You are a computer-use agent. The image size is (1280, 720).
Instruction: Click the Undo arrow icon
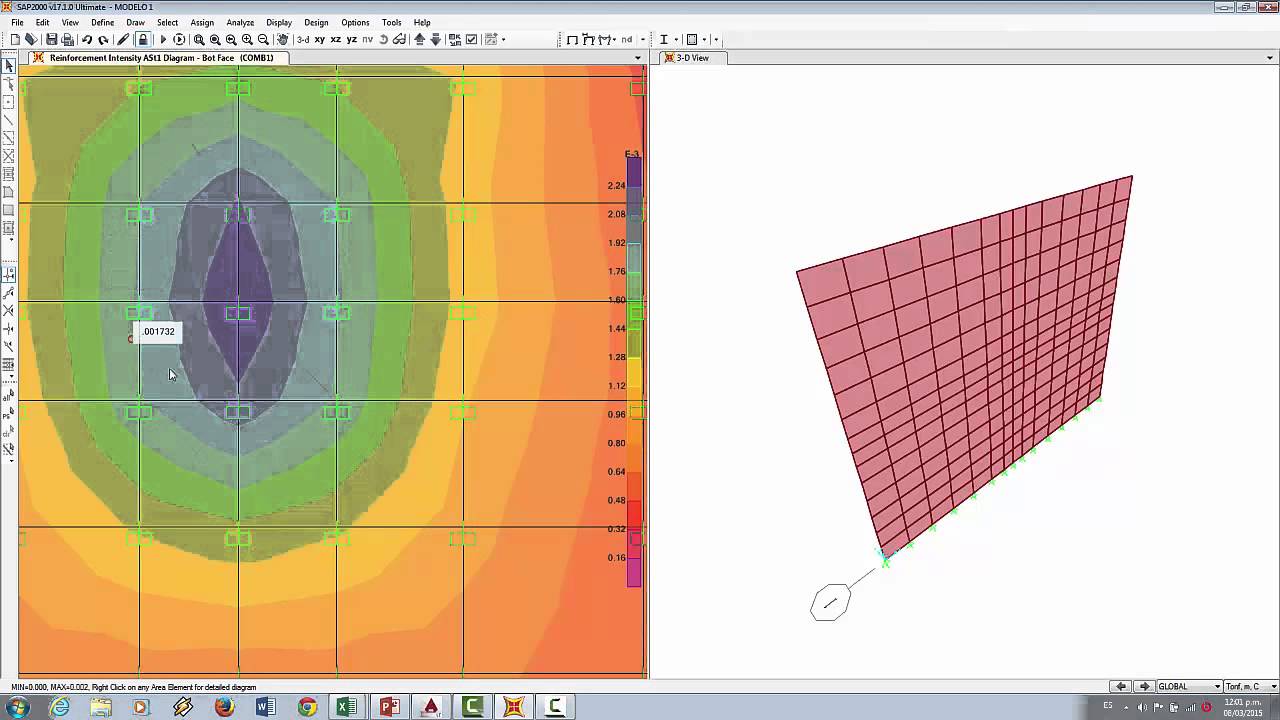87,40
